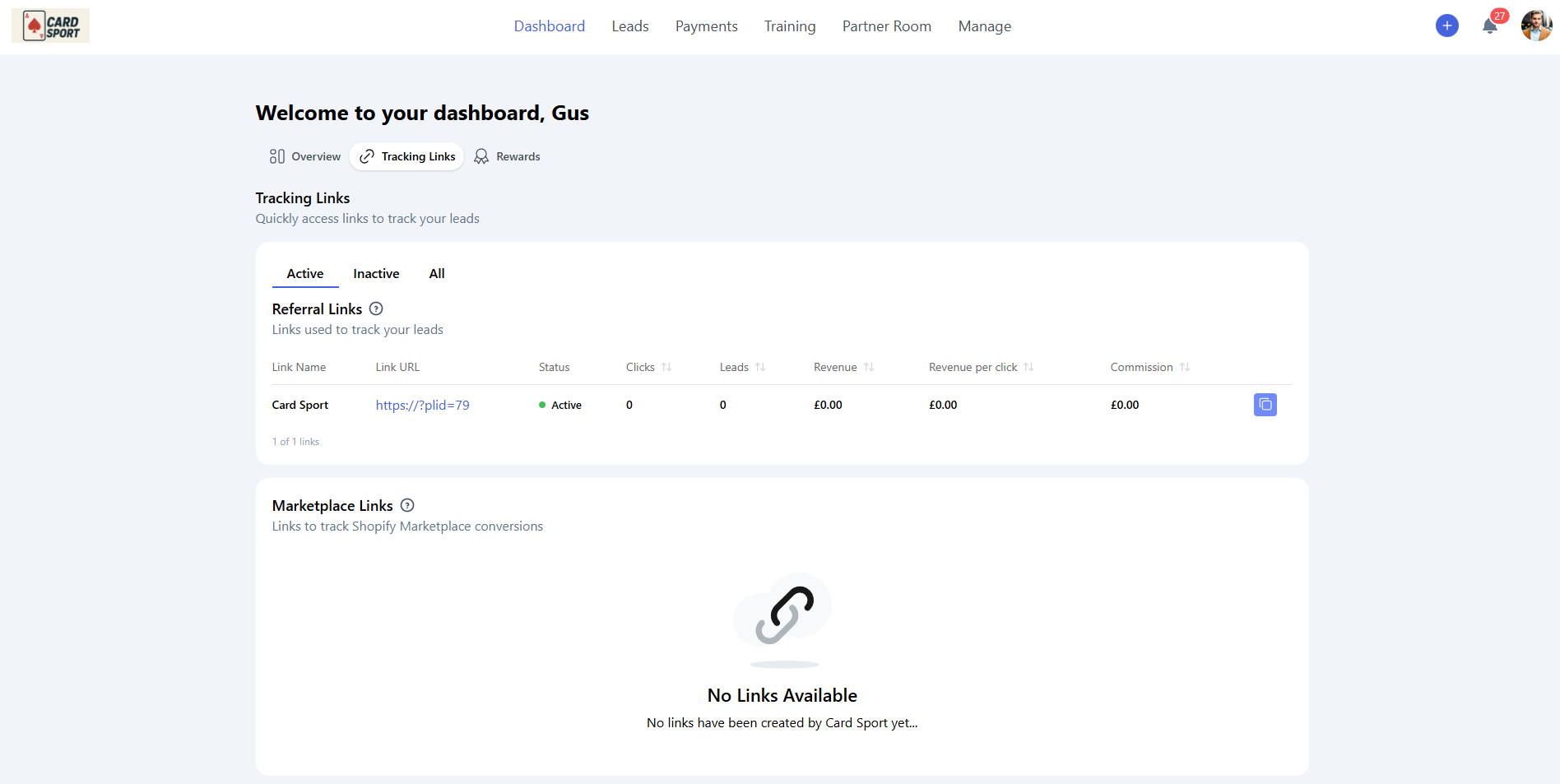Open the user profile avatar
The width and height of the screenshot is (1560, 784).
click(x=1535, y=26)
